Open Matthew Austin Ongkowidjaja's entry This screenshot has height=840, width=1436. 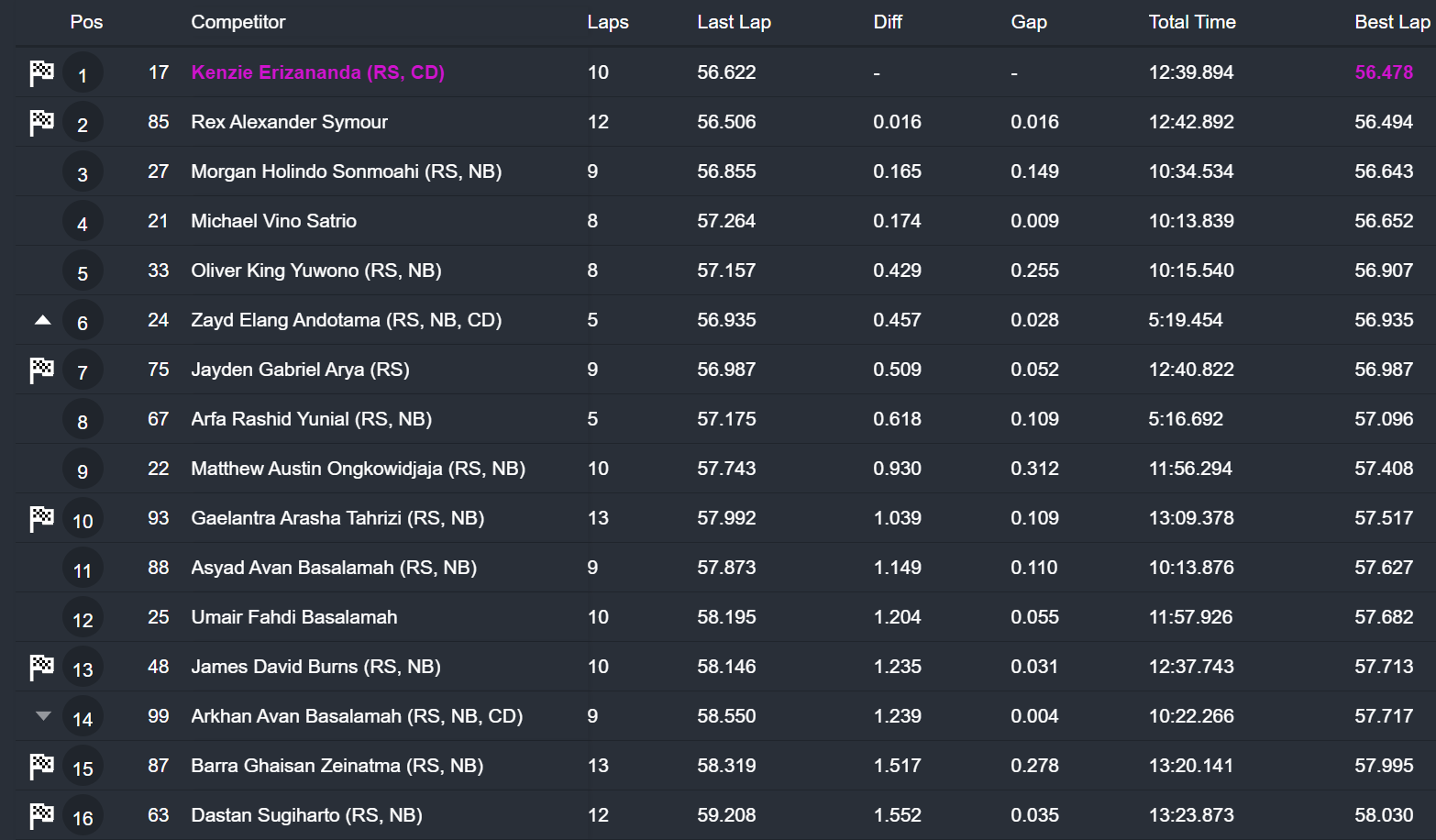coord(358,469)
